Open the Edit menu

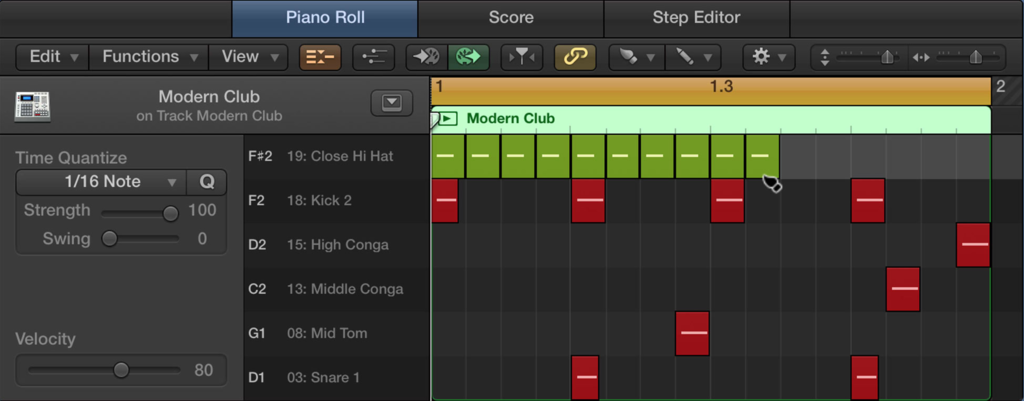click(x=52, y=57)
